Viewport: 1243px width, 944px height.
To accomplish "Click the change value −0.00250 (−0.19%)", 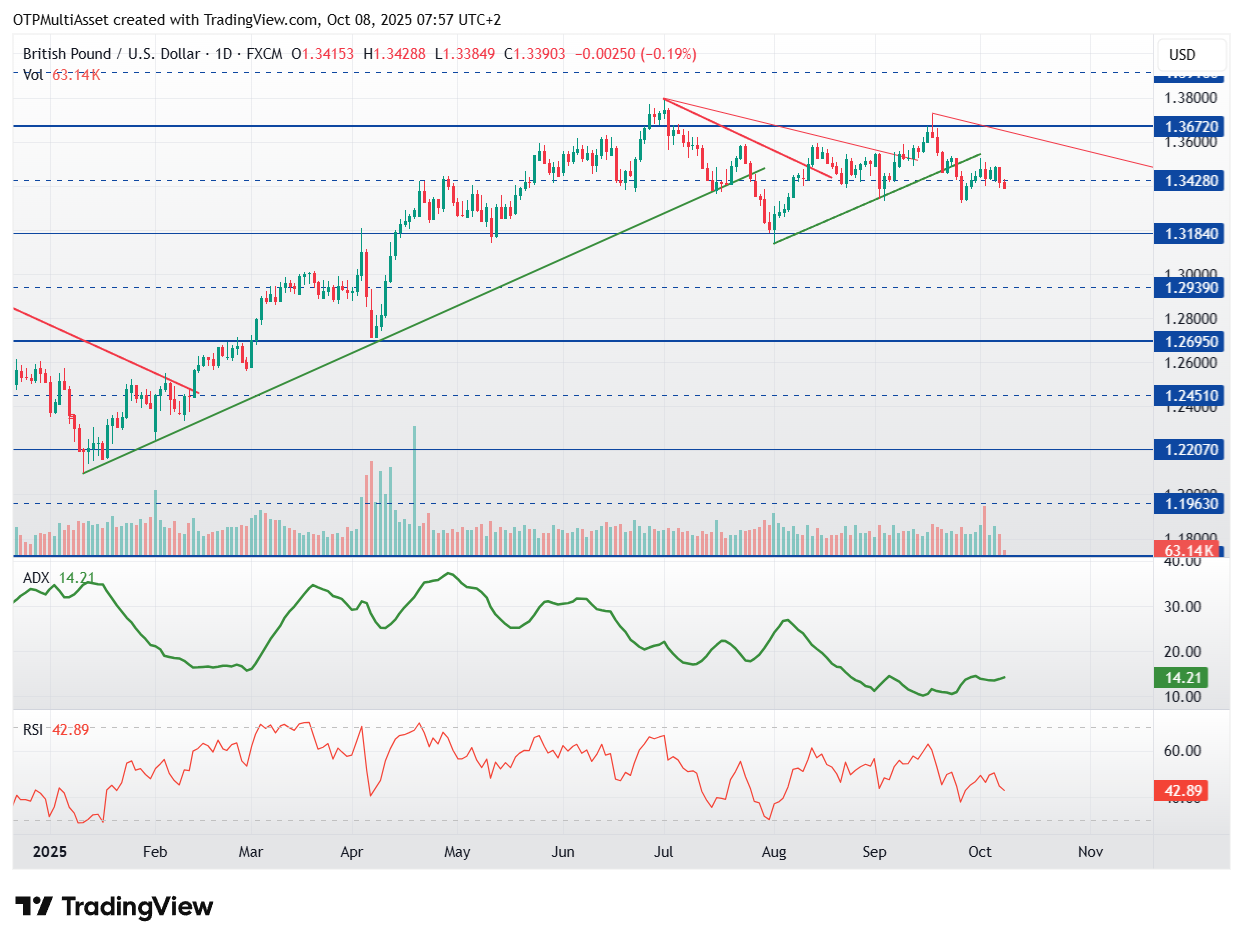I will pos(637,54).
